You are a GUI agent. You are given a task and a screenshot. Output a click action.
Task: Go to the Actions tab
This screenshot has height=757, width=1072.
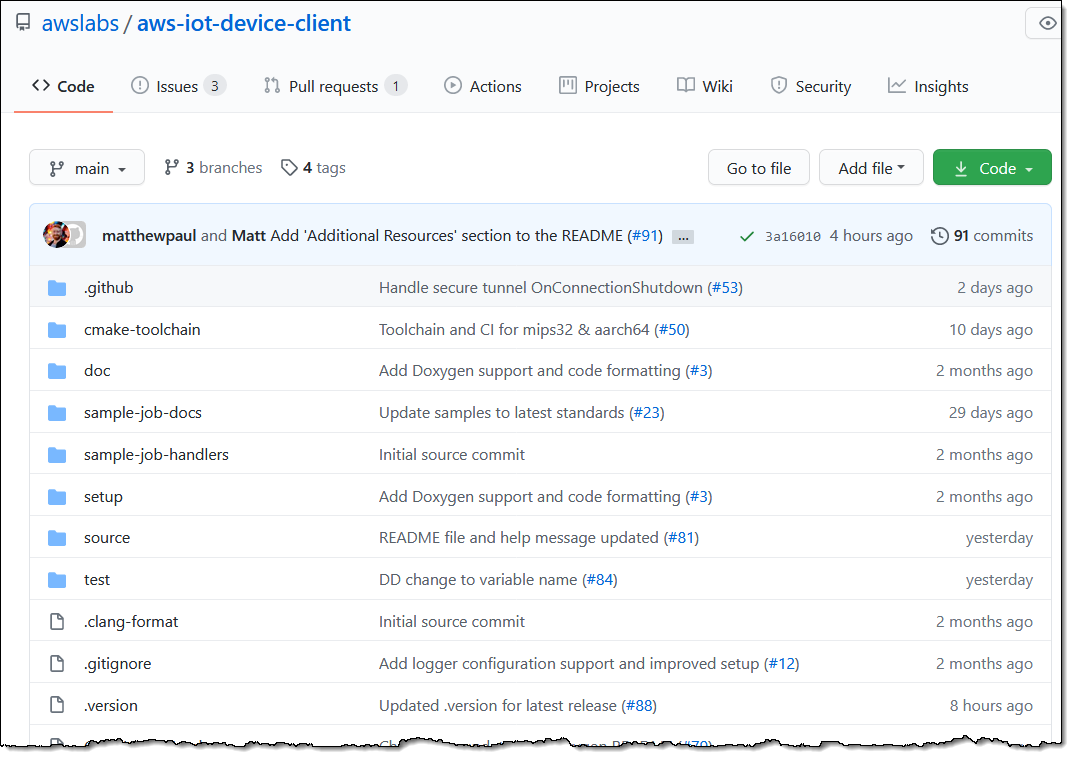click(x=483, y=86)
